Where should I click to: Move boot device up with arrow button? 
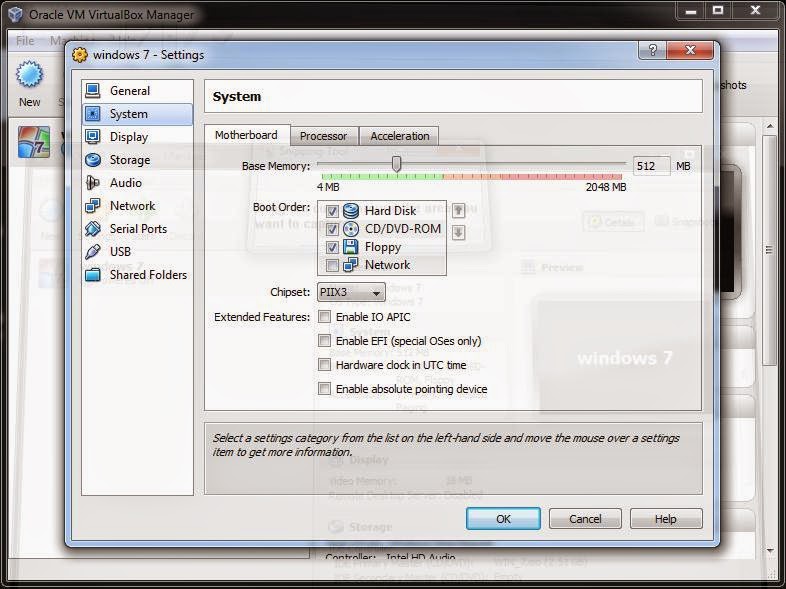click(x=458, y=211)
